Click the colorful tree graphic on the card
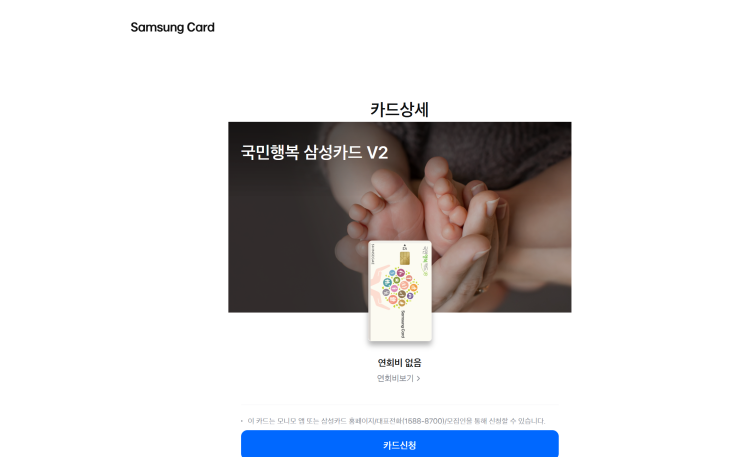Screen dimensions: 743x457 click(400, 287)
